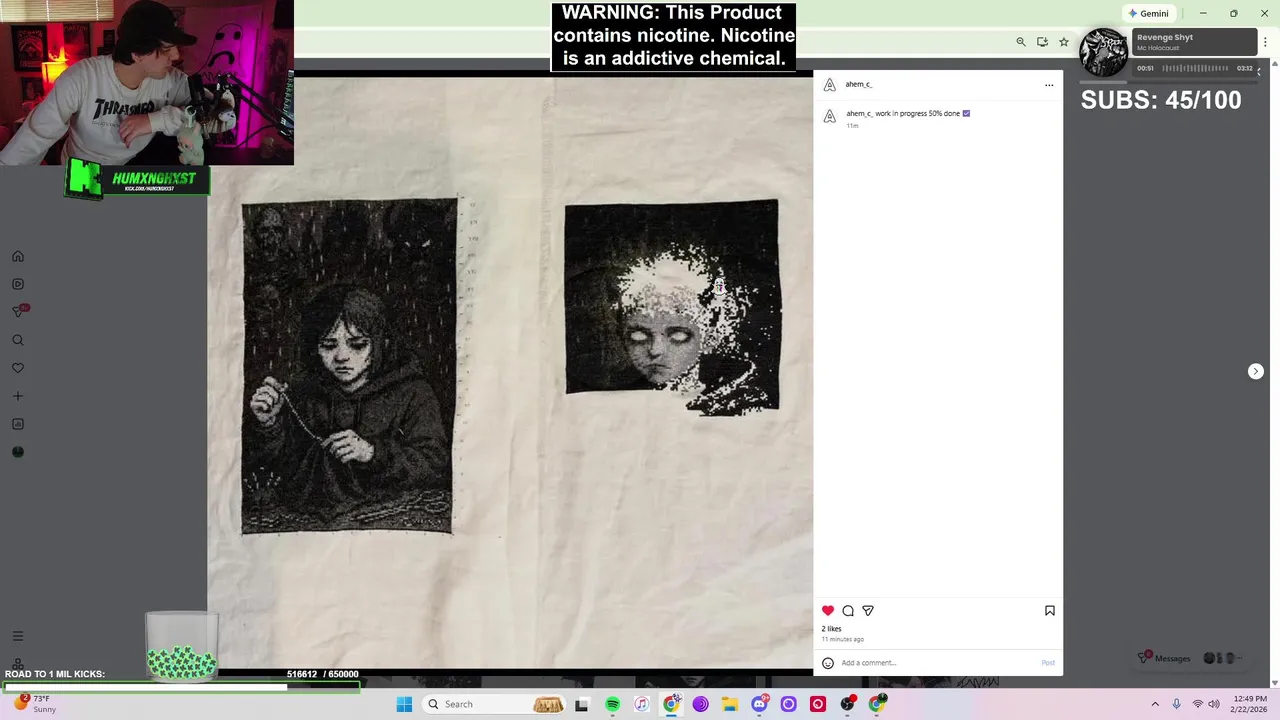Screen dimensions: 1280x720
Task: Open the Windows Start menu
Action: (x=404, y=704)
